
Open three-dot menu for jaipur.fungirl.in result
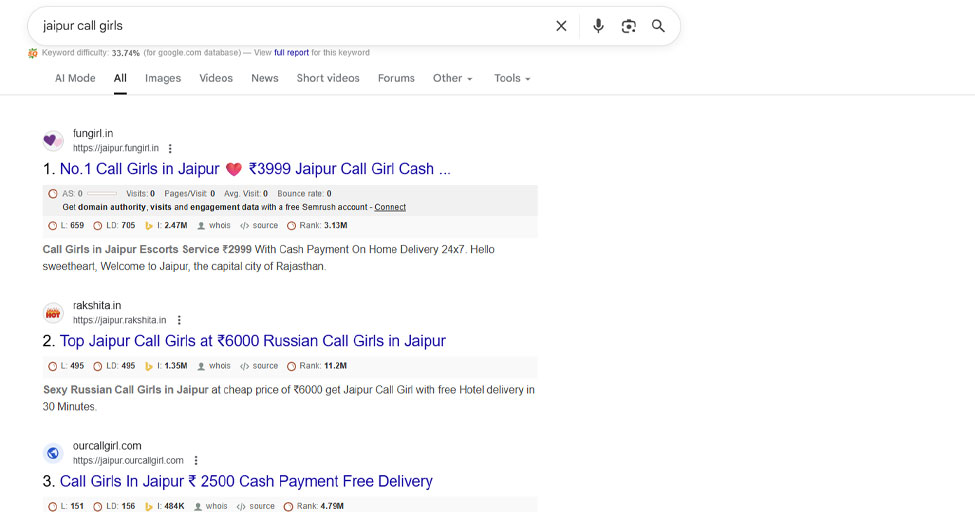(170, 149)
